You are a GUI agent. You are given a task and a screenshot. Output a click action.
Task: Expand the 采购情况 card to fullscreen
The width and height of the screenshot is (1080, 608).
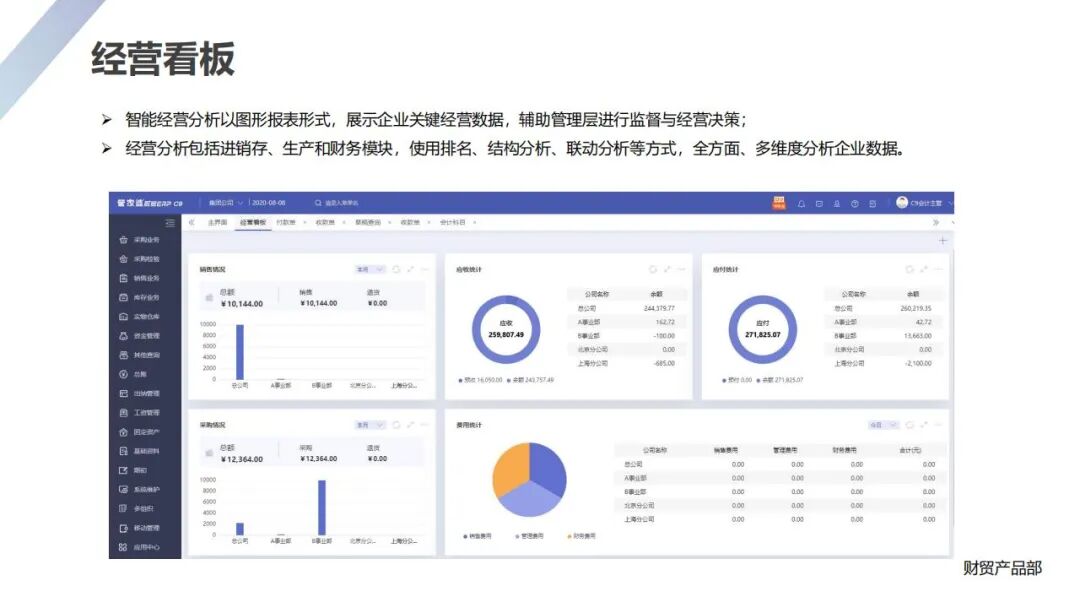coord(411,425)
